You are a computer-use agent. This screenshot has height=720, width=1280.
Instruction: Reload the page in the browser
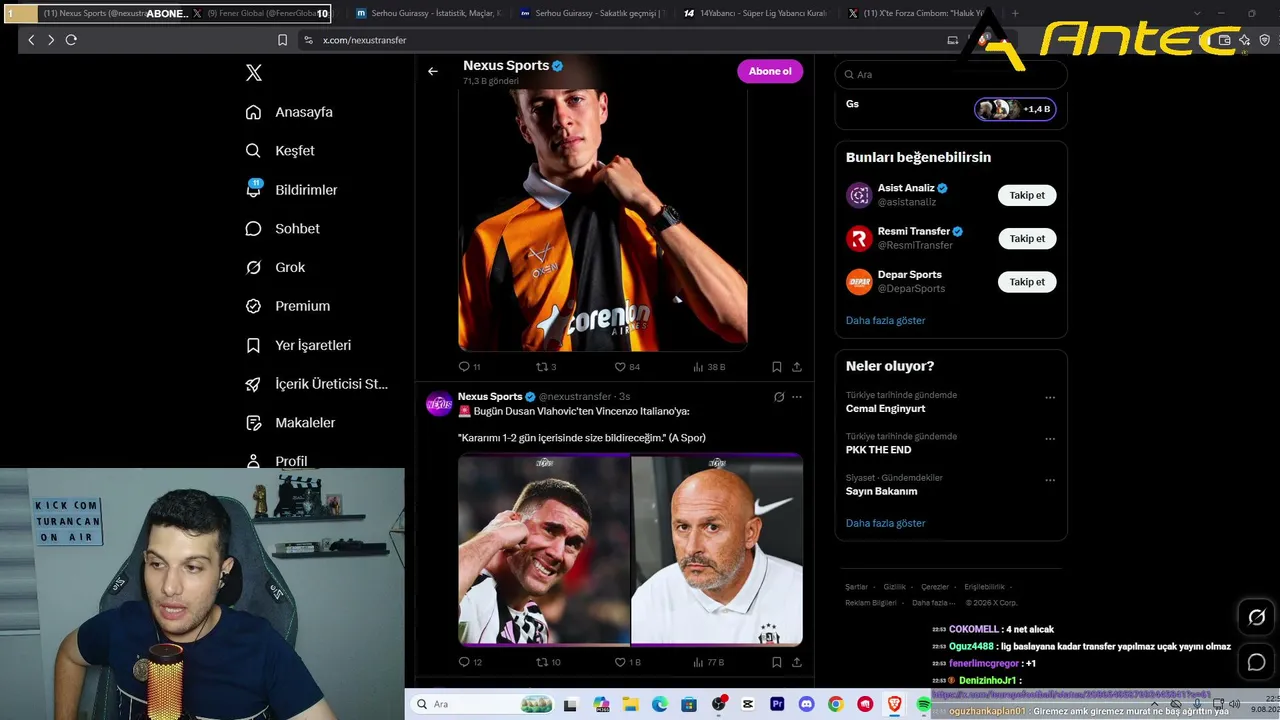pyautogui.click(x=71, y=40)
